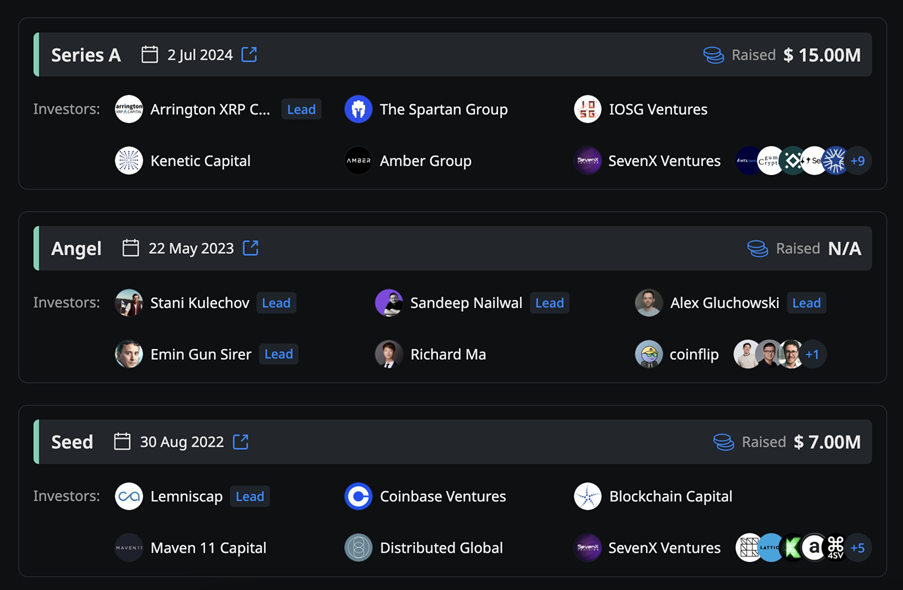Open the "Amber Group" investor name

coord(426,161)
